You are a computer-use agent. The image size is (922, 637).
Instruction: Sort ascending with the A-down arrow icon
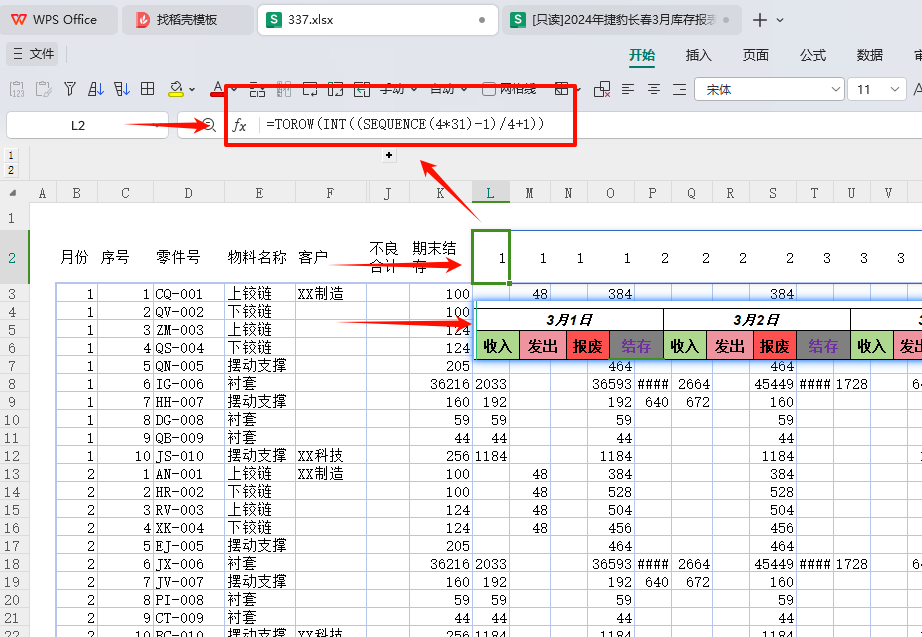pyautogui.click(x=96, y=89)
